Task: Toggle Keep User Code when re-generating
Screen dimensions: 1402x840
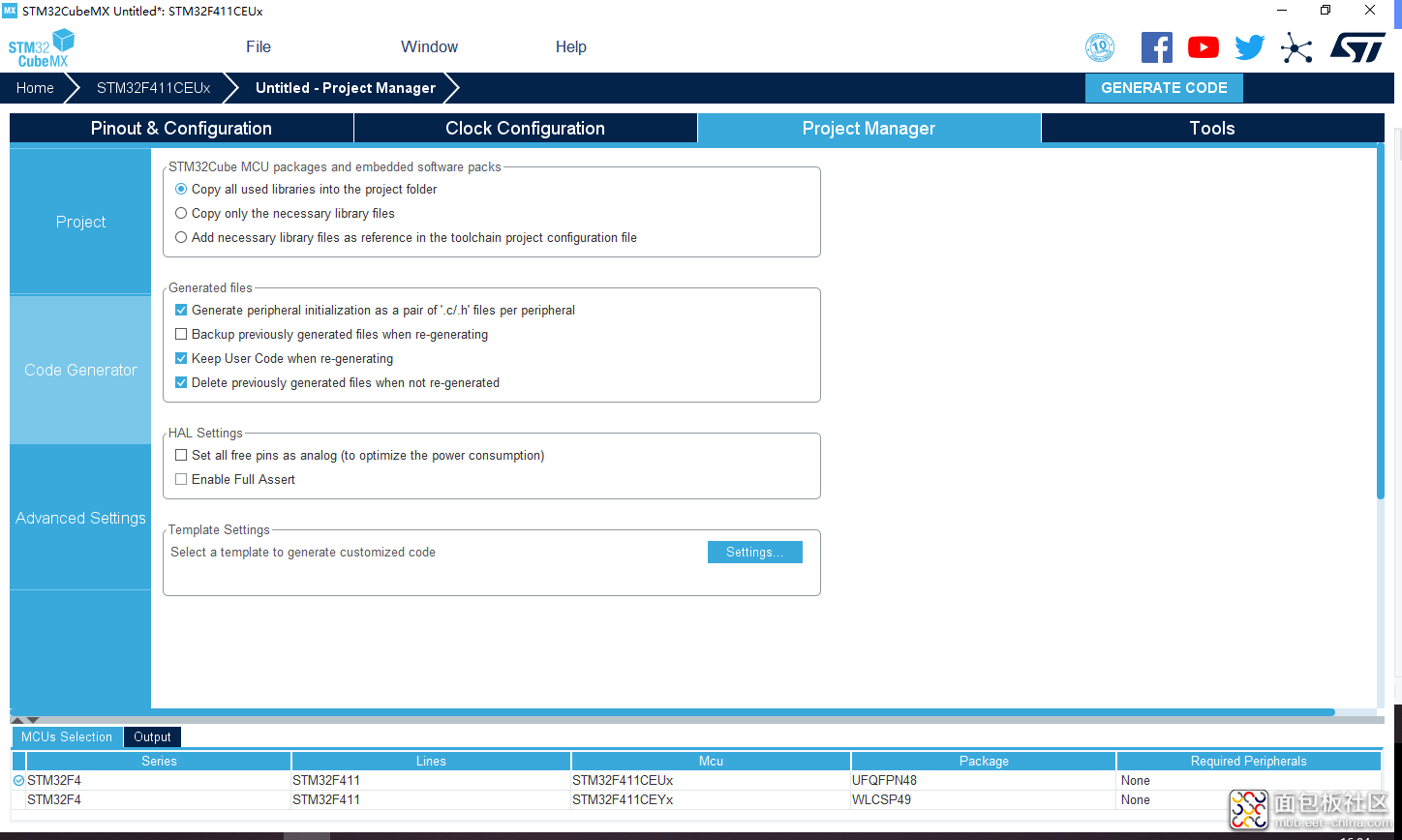Action: pyautogui.click(x=181, y=359)
